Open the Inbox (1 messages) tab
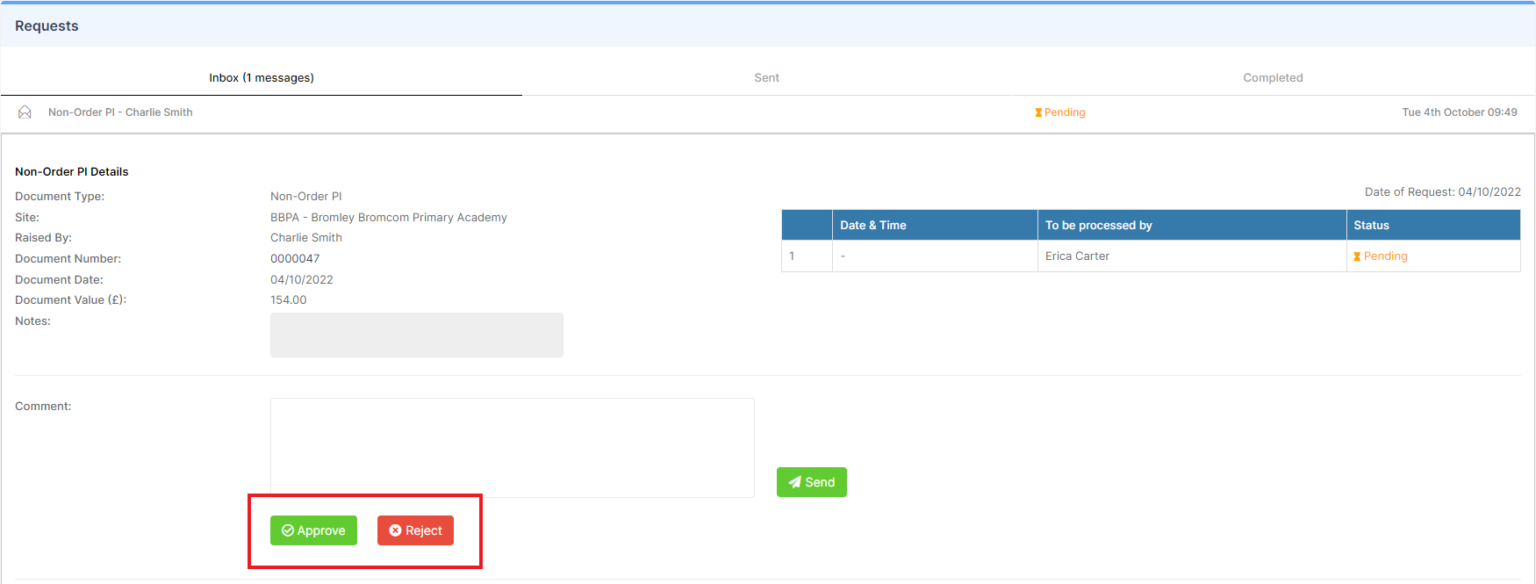1536x584 pixels. coord(261,77)
